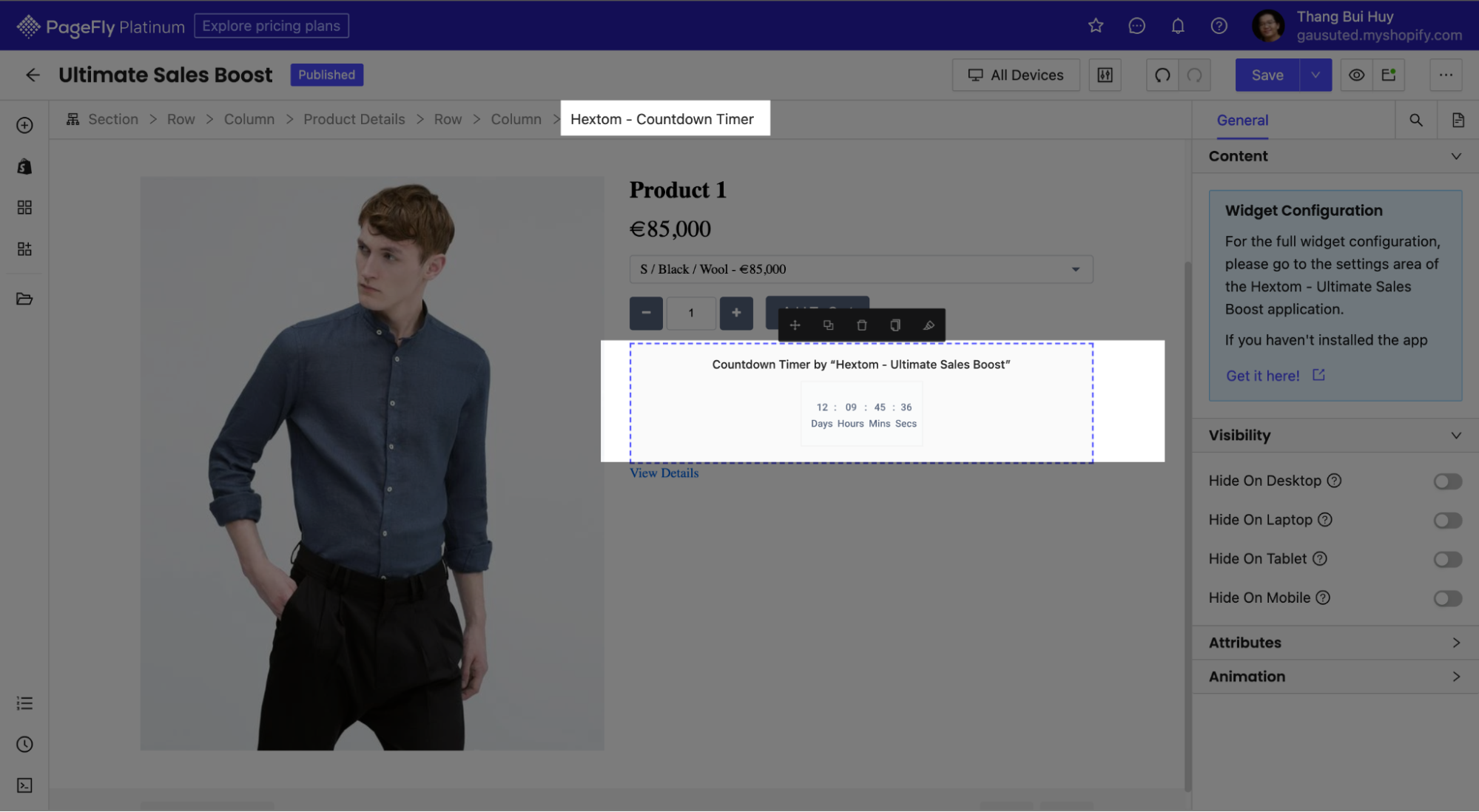
Task: Collapse the Content section
Action: point(1335,156)
